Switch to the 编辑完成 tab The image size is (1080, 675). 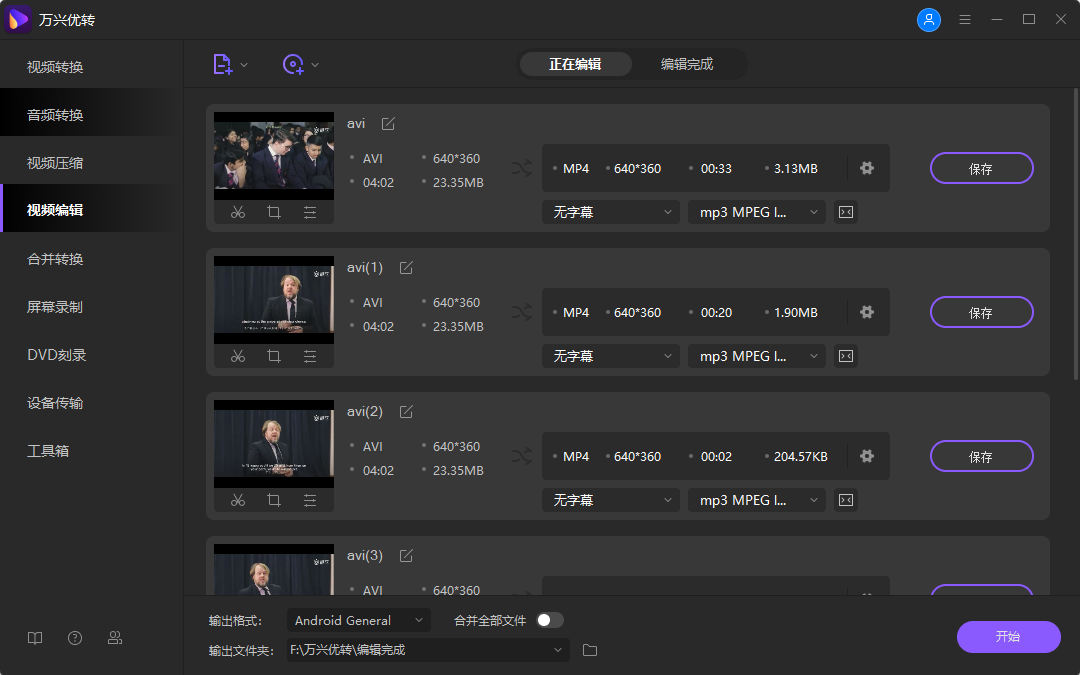pyautogui.click(x=687, y=64)
